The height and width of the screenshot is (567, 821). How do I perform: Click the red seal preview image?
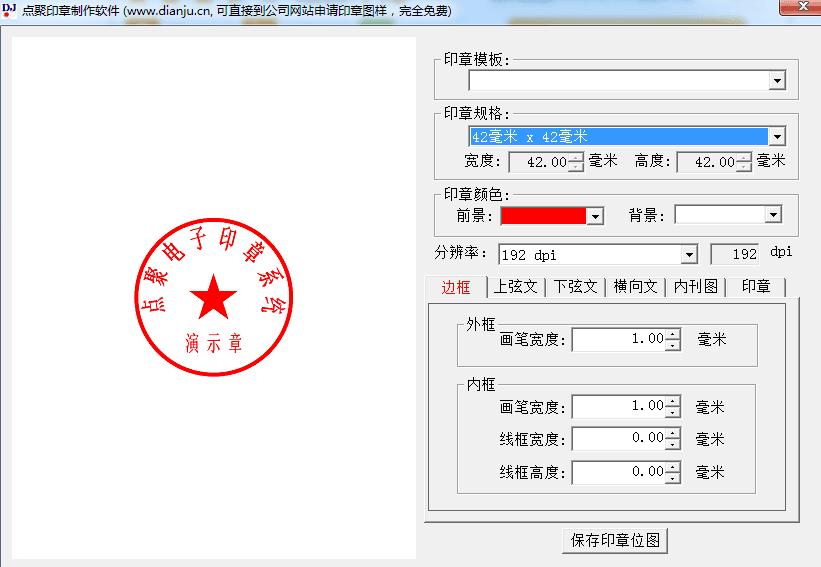point(213,298)
